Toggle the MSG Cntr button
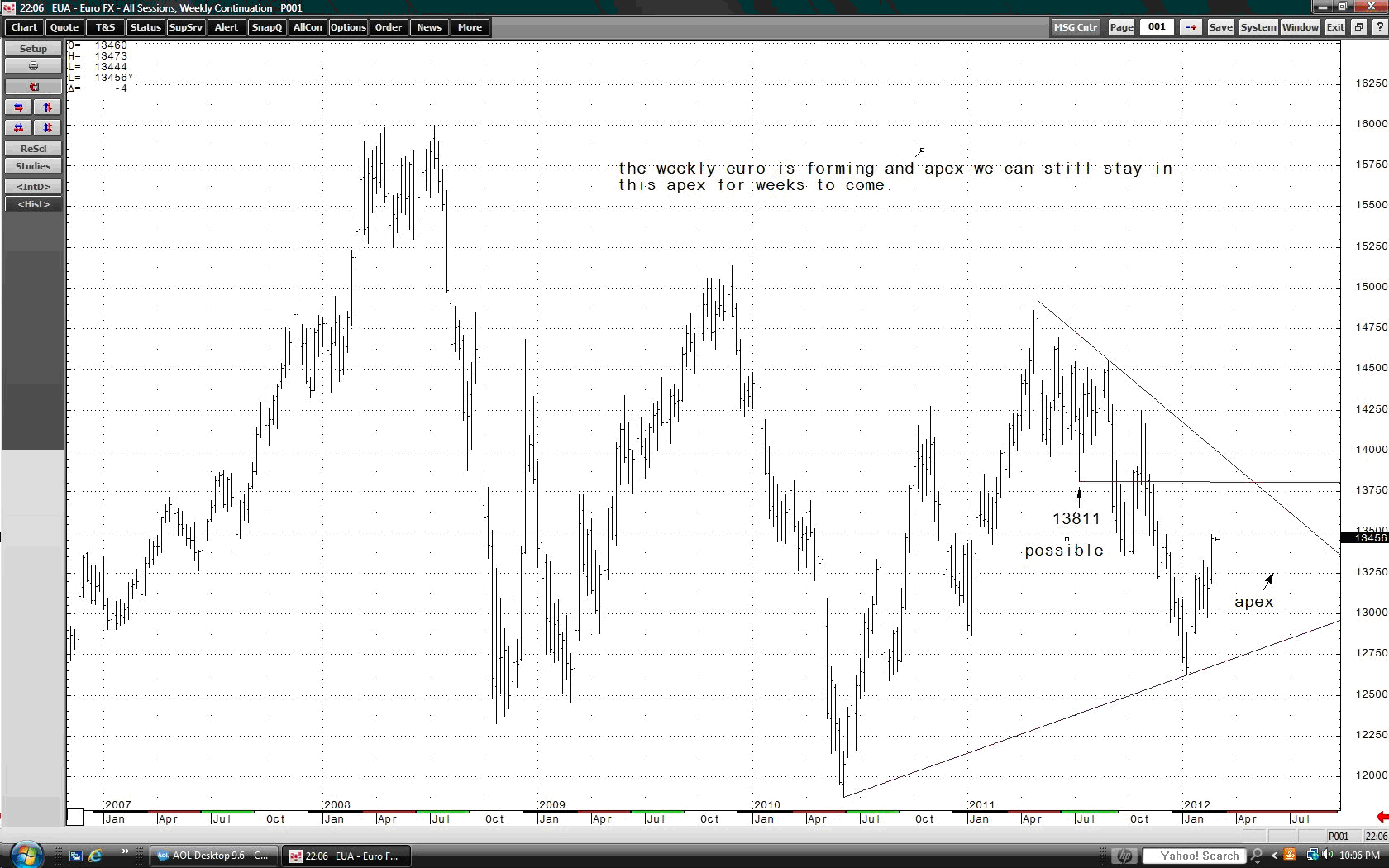This screenshot has height=868, width=1389. coord(1075,27)
